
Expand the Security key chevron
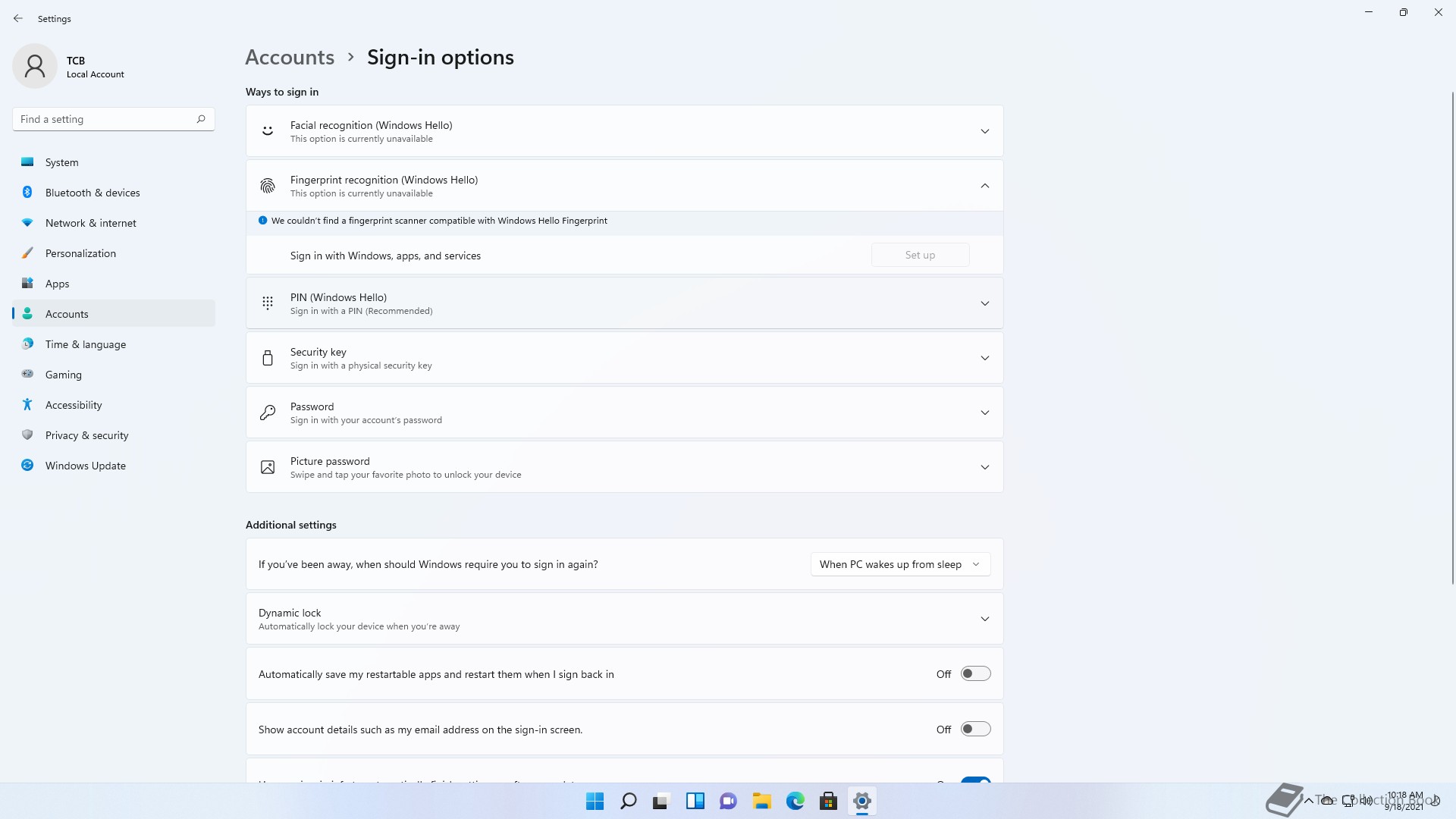coord(984,358)
